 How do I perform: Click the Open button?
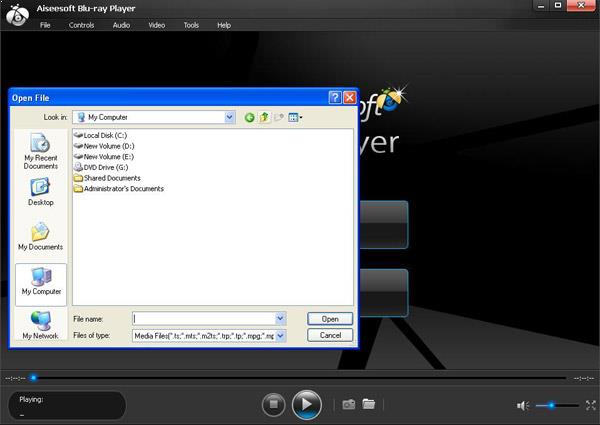[330, 319]
